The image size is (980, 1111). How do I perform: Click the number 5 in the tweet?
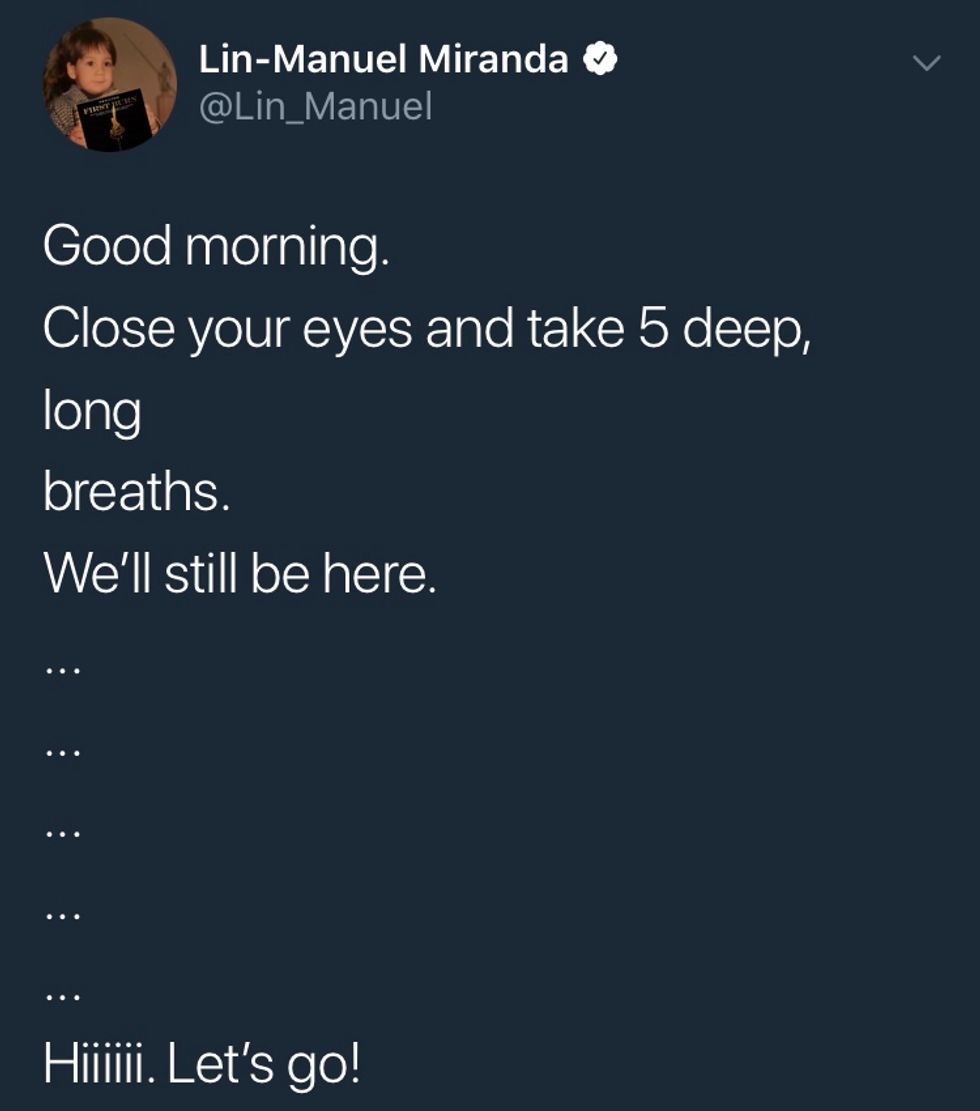(x=648, y=330)
